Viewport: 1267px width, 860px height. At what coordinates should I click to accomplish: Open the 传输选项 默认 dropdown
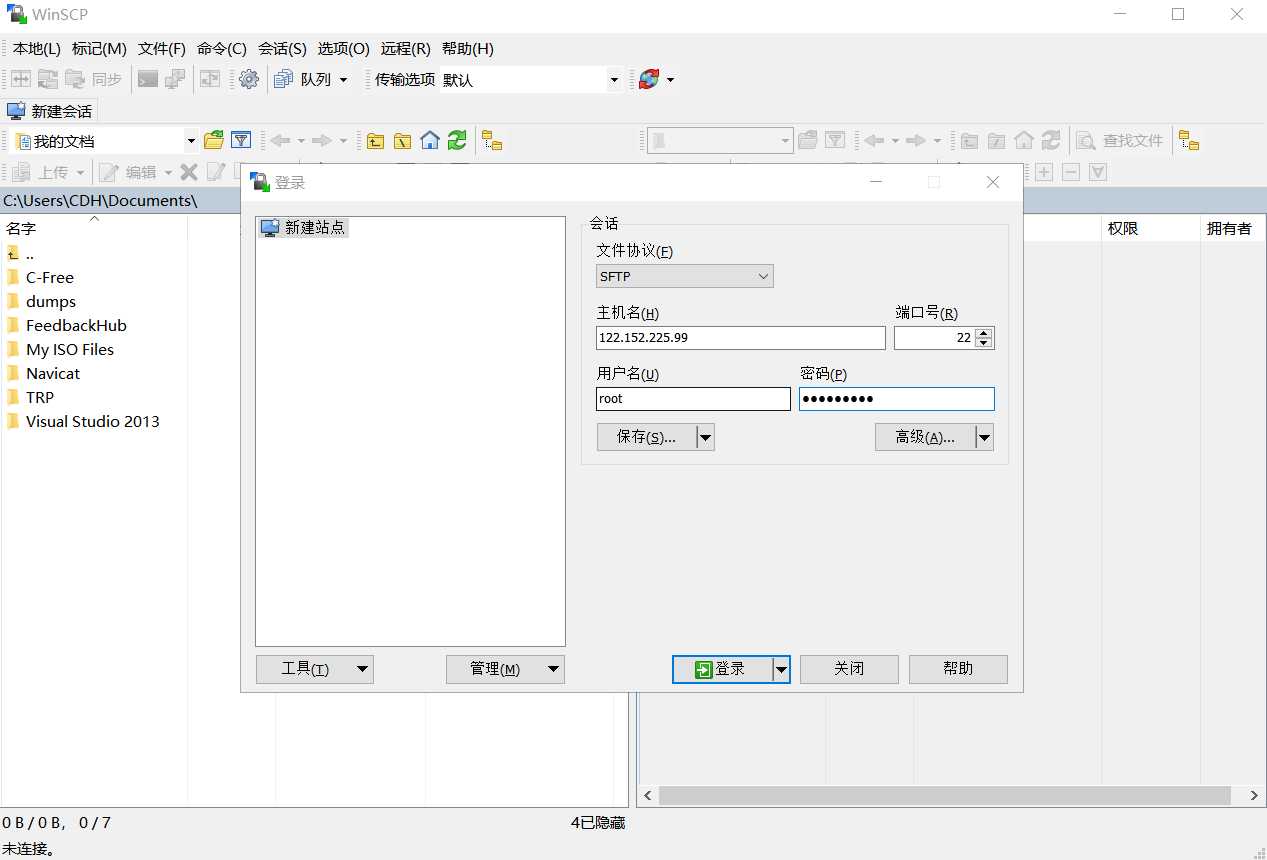614,80
